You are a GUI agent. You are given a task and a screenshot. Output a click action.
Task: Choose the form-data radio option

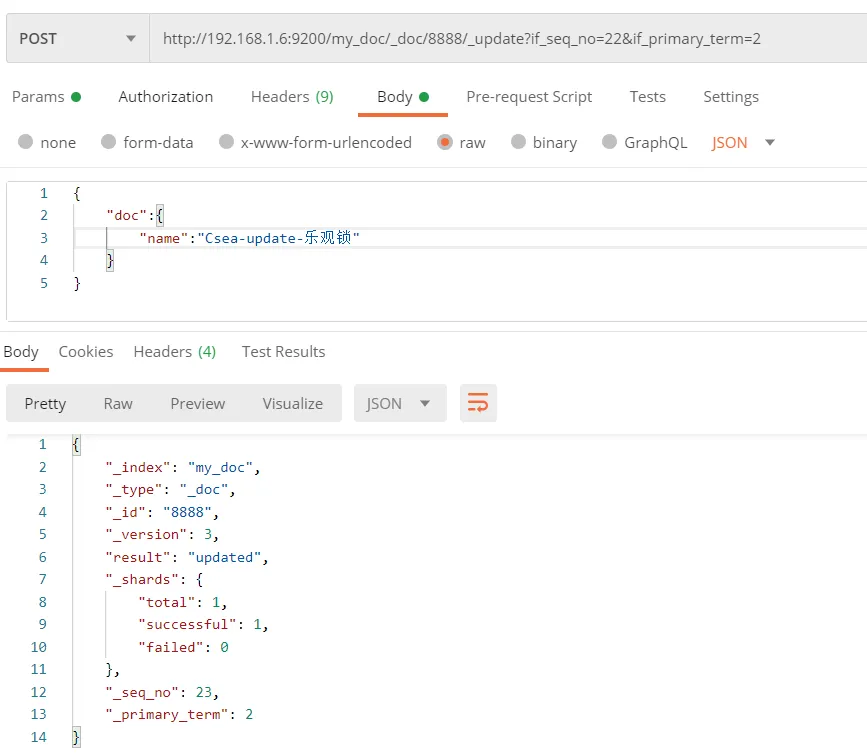coord(109,142)
